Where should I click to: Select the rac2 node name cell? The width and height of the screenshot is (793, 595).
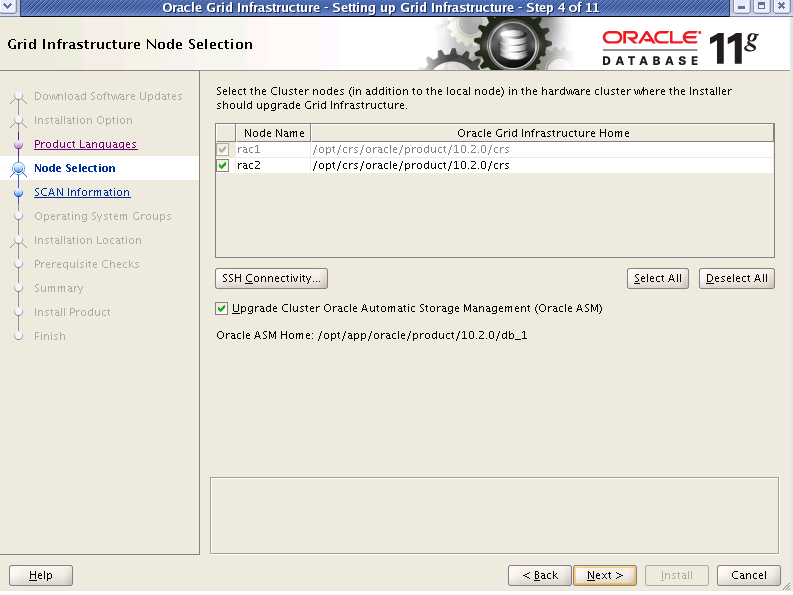click(x=273, y=165)
